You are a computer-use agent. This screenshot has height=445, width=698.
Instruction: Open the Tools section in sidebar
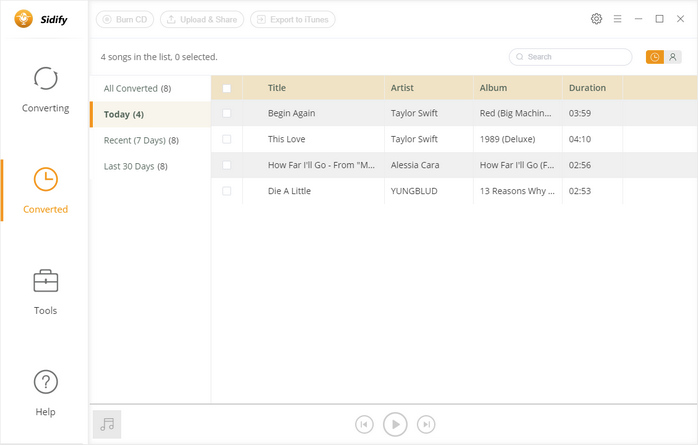click(45, 292)
